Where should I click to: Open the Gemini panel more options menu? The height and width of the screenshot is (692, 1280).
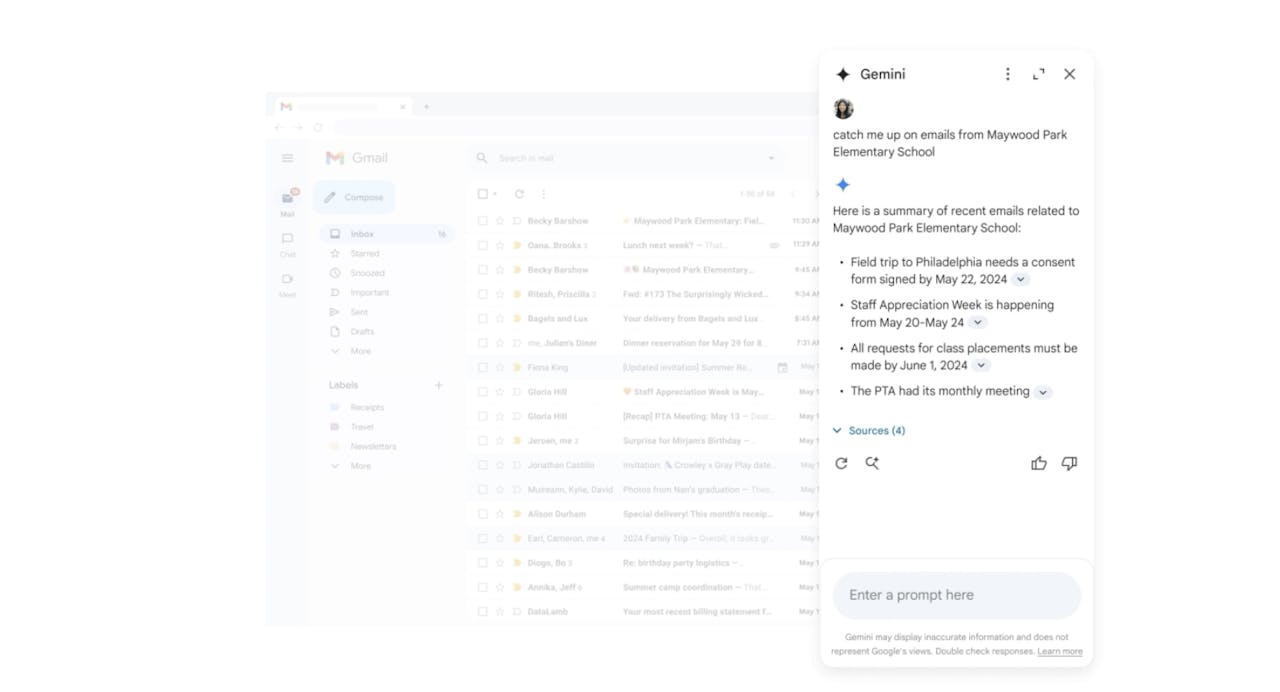point(1007,74)
